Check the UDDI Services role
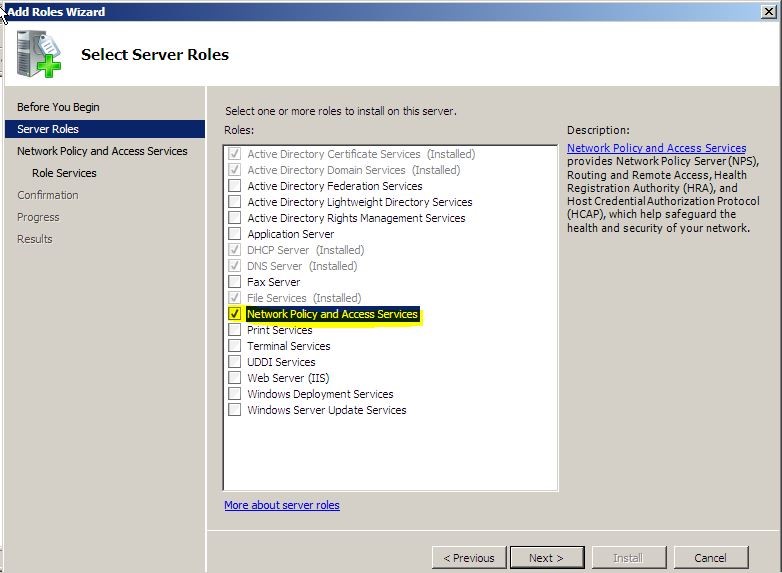 pos(234,362)
